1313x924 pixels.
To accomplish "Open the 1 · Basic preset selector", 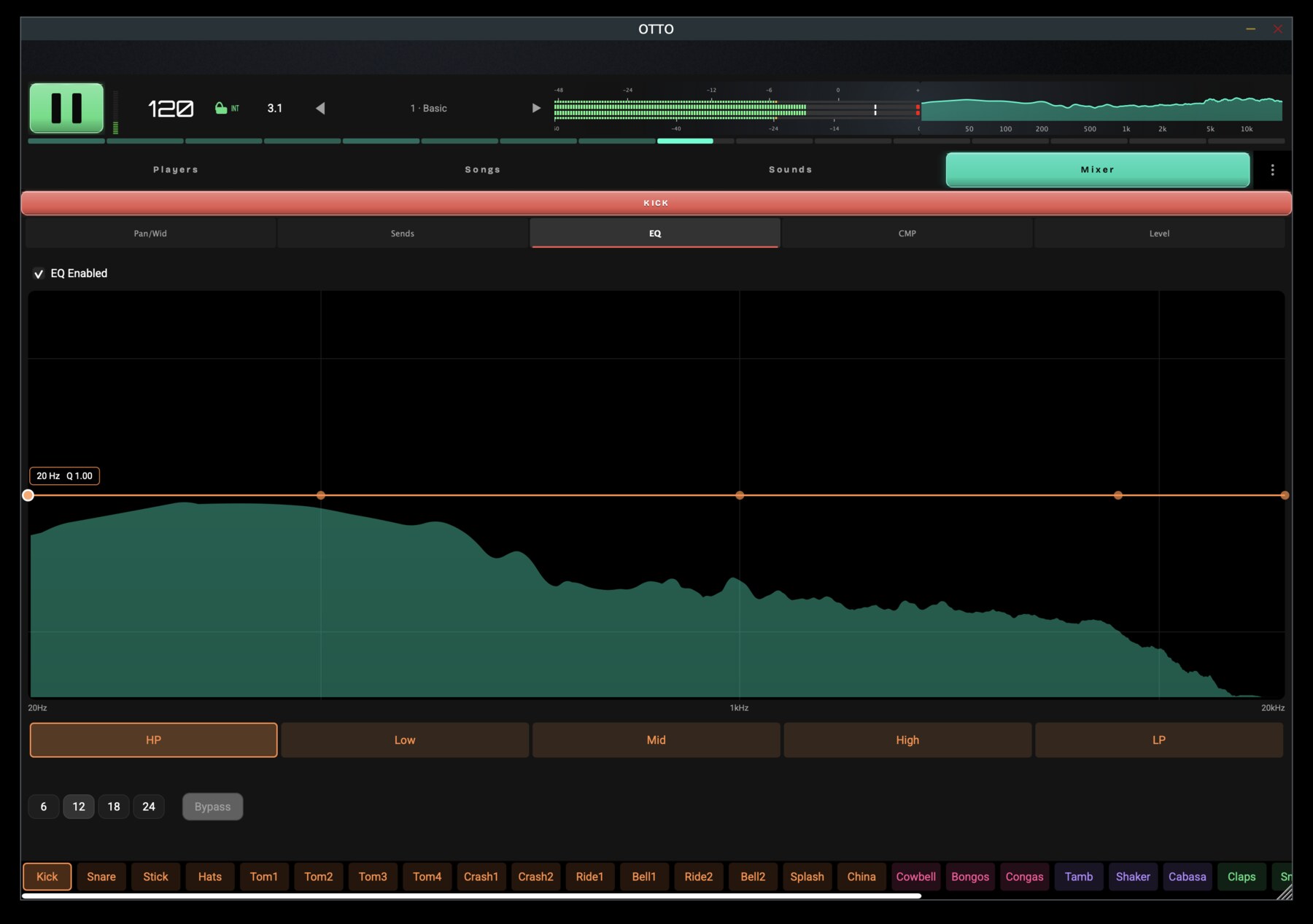I will pos(428,108).
